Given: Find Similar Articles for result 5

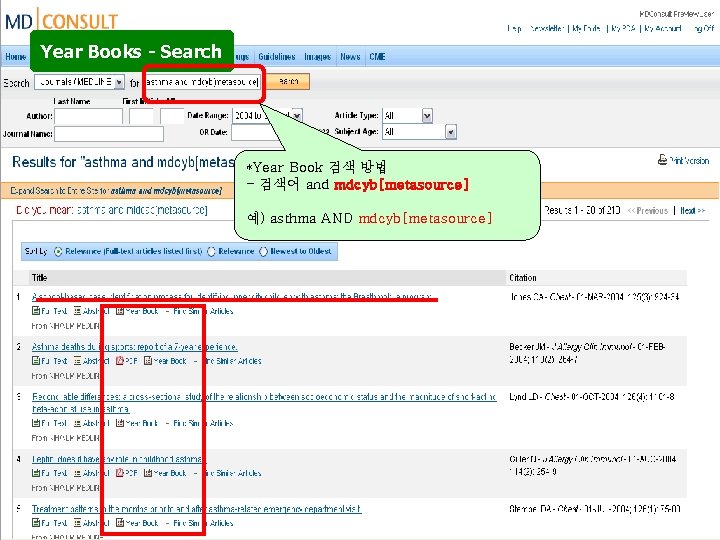Looking at the screenshot, I should [x=203, y=523].
